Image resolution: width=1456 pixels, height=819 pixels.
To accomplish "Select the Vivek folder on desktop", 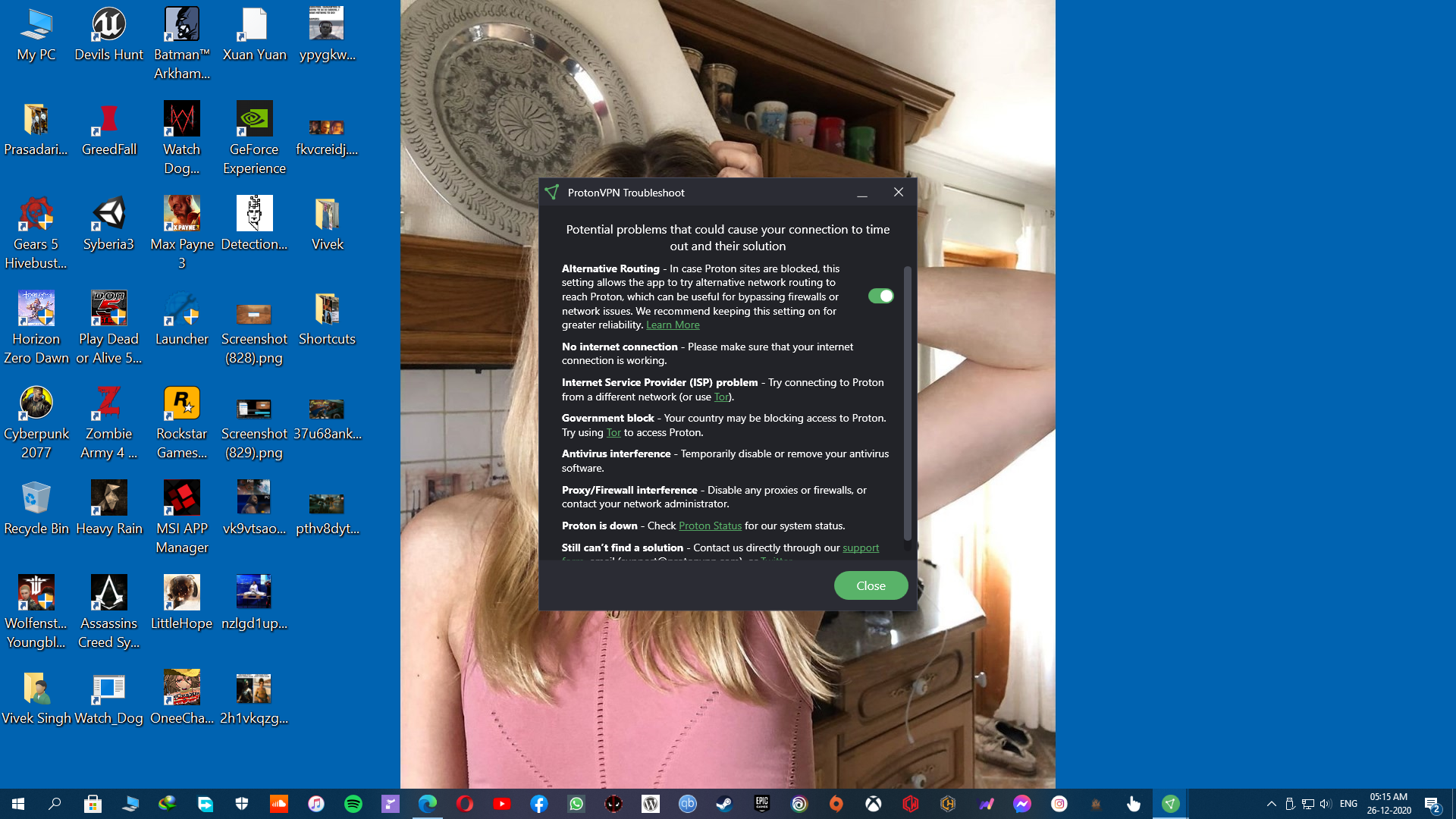I will coord(327,224).
